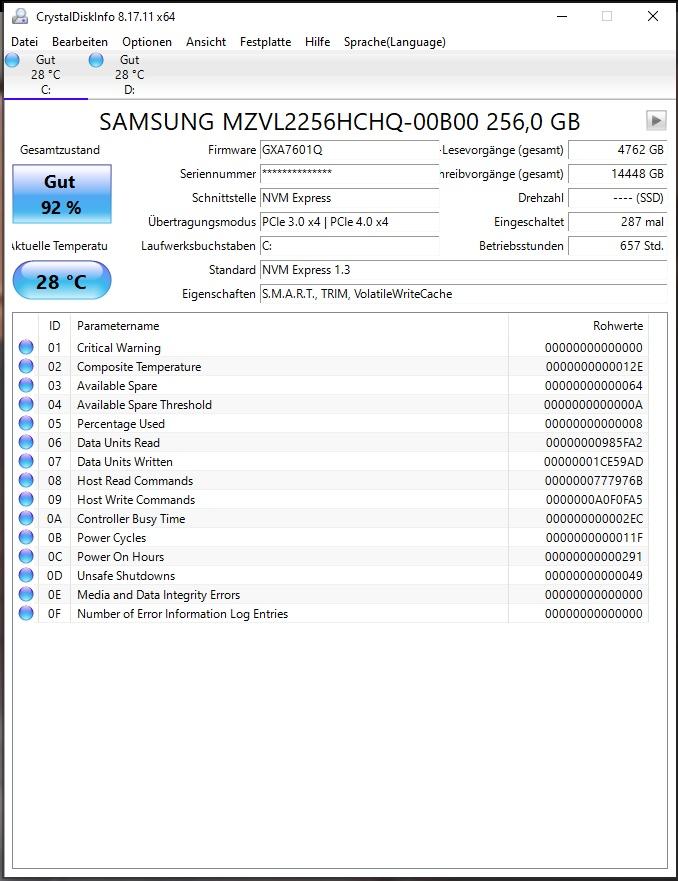
Task: Click the status orb for Media and Data Integrity Errors
Action: 26,594
